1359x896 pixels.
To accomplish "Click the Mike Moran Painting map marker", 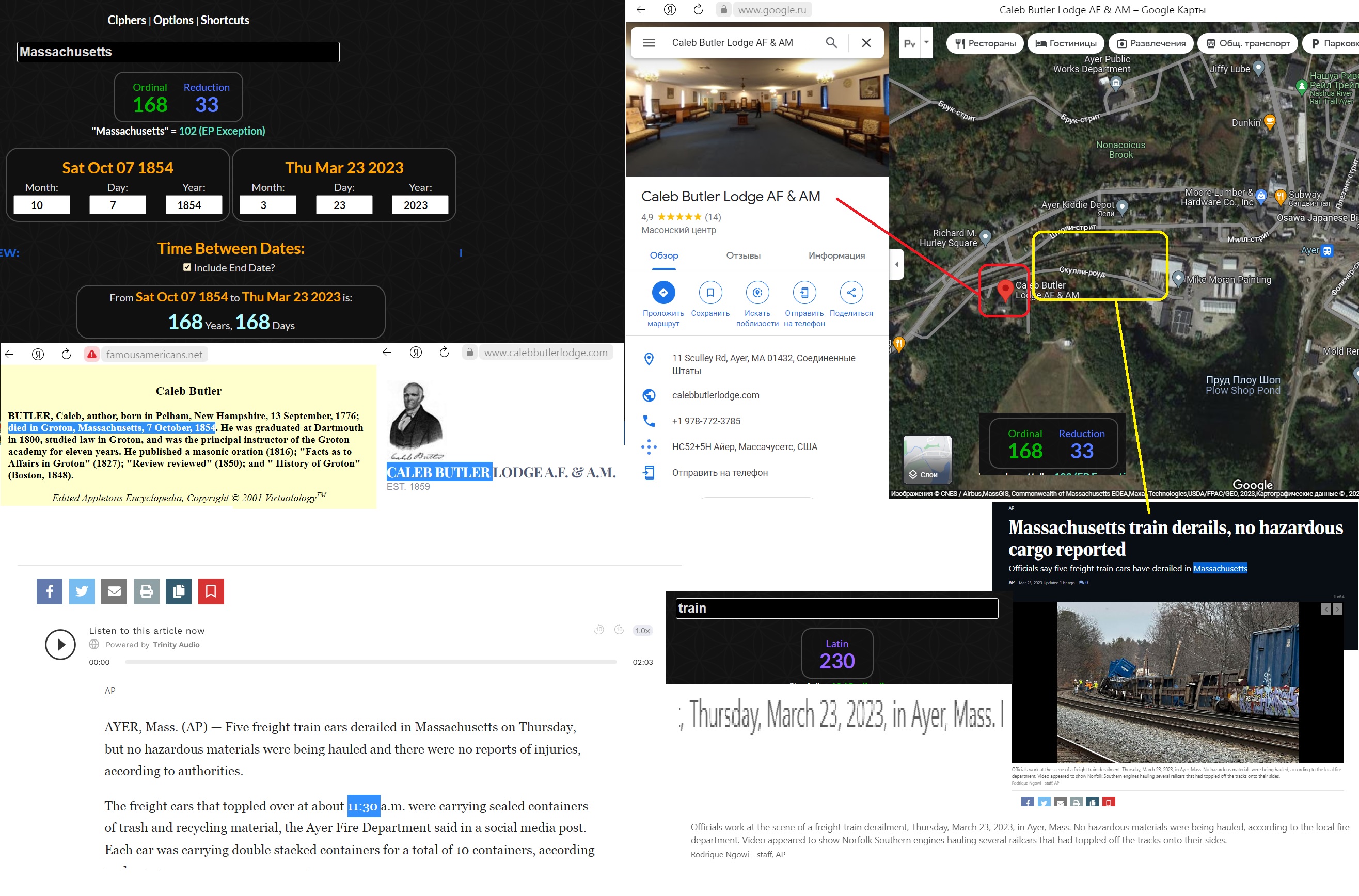I will point(1178,279).
